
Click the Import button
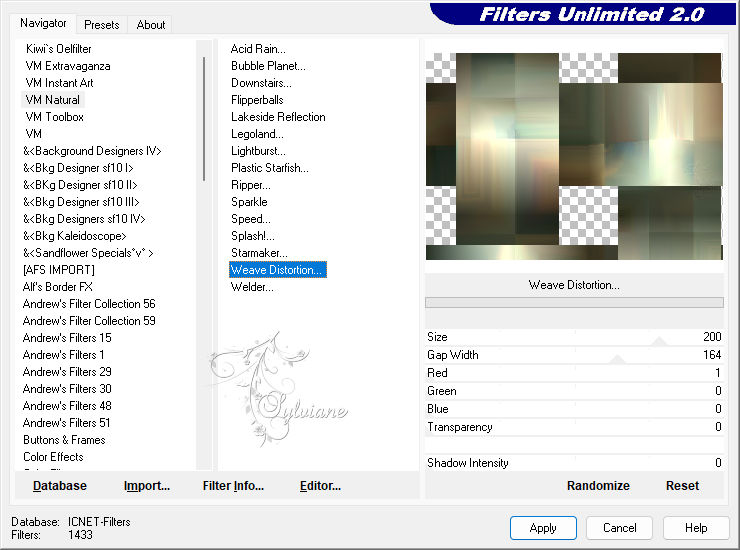[x=147, y=486]
